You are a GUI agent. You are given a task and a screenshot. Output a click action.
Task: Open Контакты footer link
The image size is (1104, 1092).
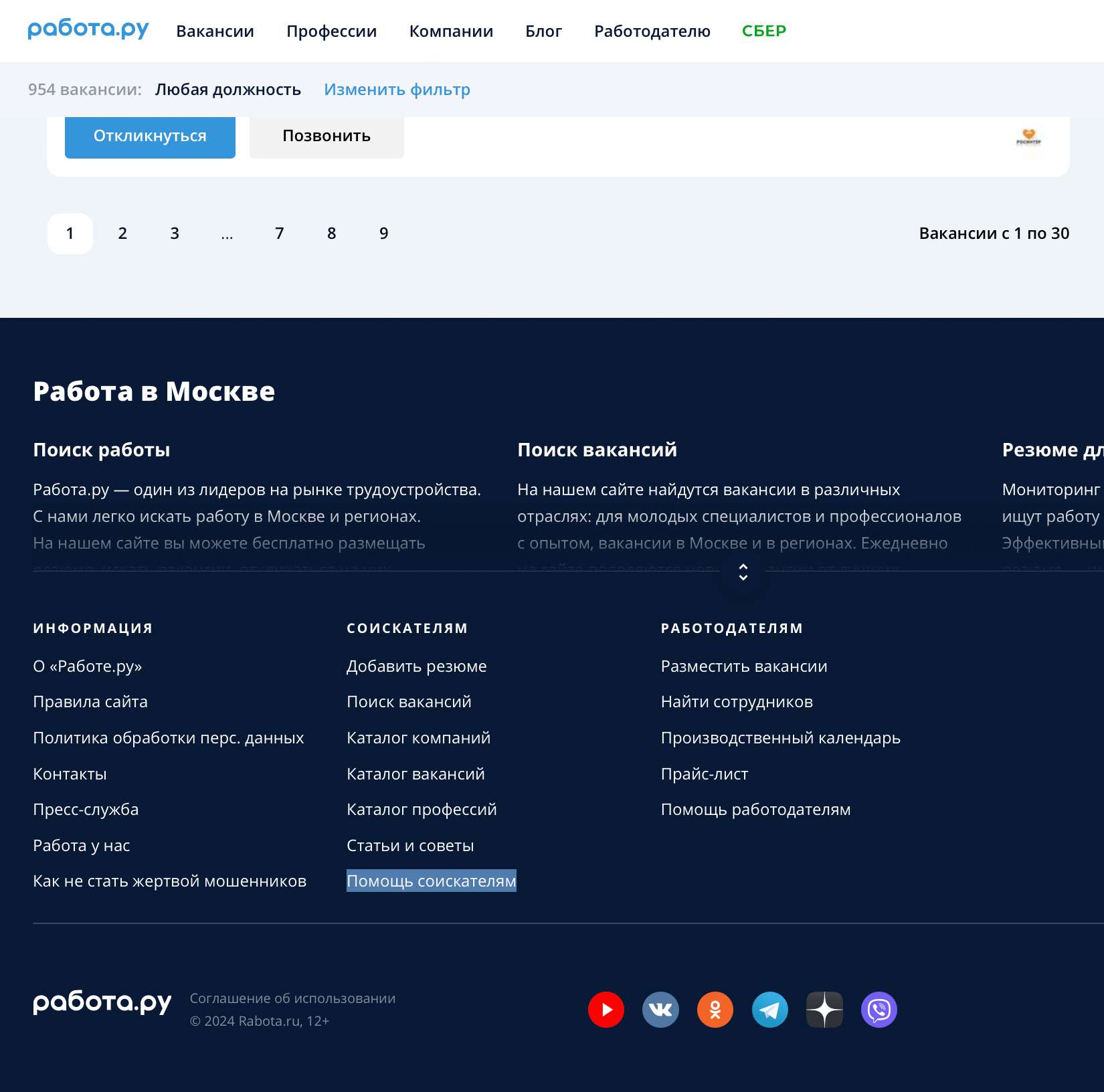click(x=70, y=774)
